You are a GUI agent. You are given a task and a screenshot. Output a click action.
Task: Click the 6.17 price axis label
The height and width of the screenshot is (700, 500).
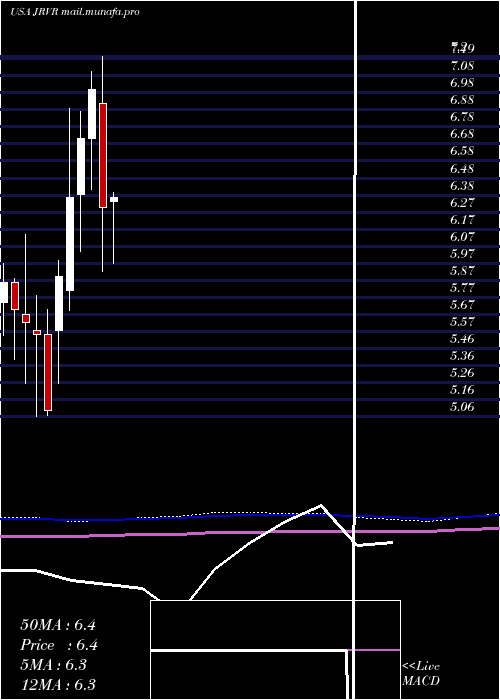(462, 220)
